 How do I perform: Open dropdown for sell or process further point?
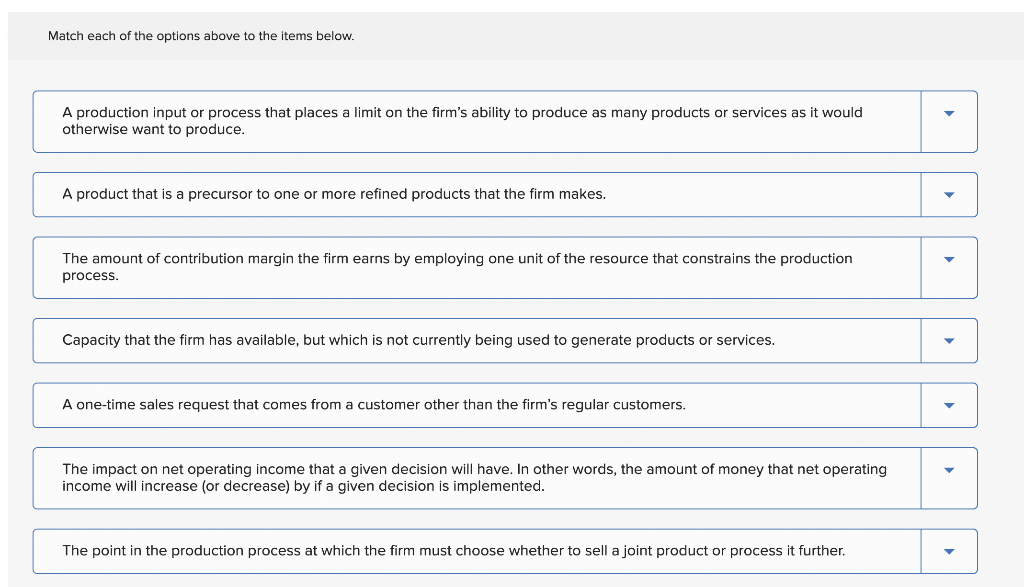949,551
